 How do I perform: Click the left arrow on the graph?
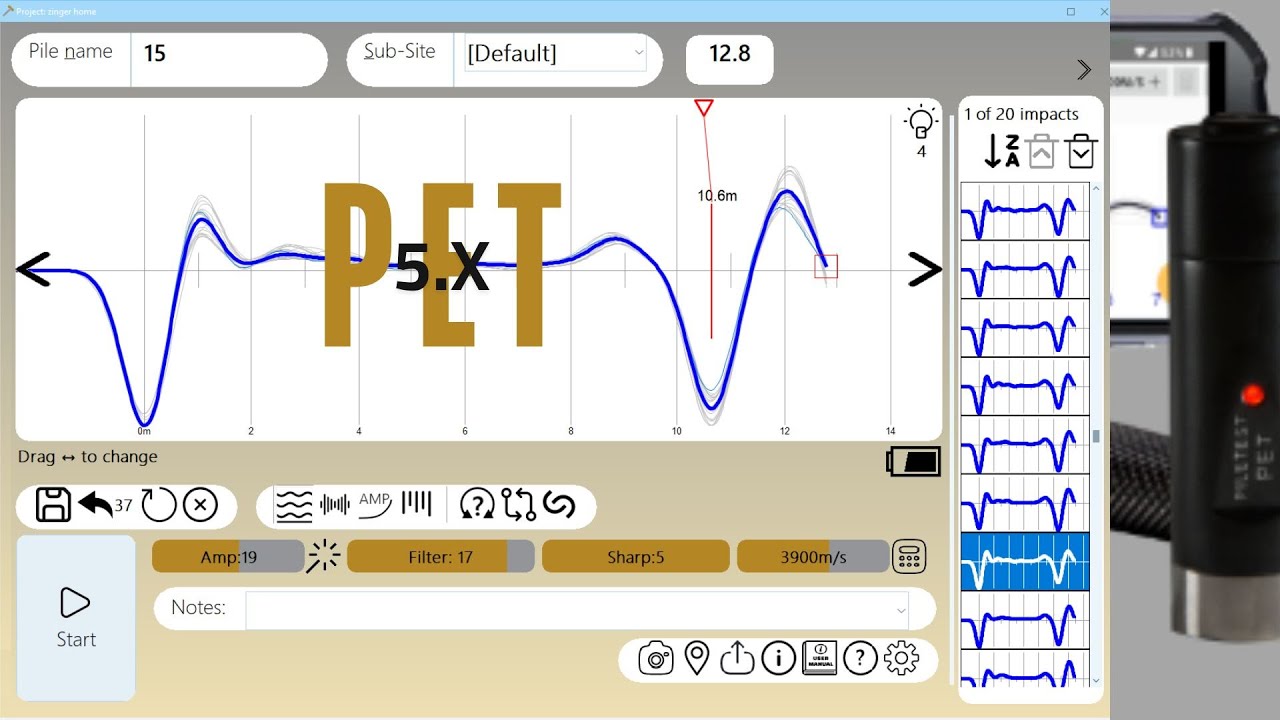pos(34,270)
